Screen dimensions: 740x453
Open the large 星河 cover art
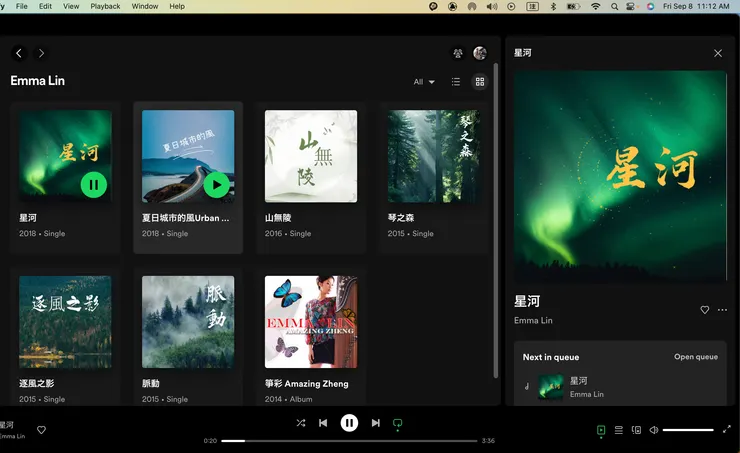click(620, 177)
